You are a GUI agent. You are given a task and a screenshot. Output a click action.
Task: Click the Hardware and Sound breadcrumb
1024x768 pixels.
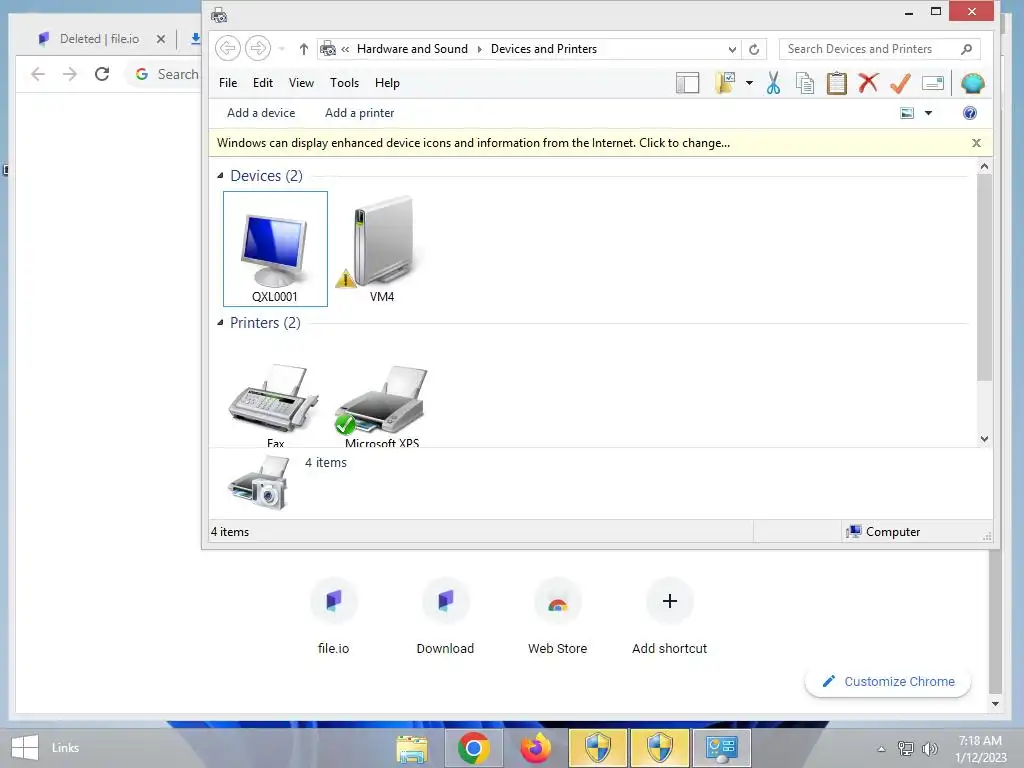(x=412, y=49)
